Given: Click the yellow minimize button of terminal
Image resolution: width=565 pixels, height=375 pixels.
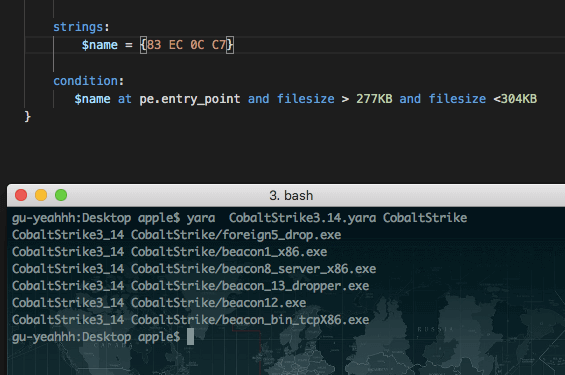Looking at the screenshot, I should click(41, 195).
